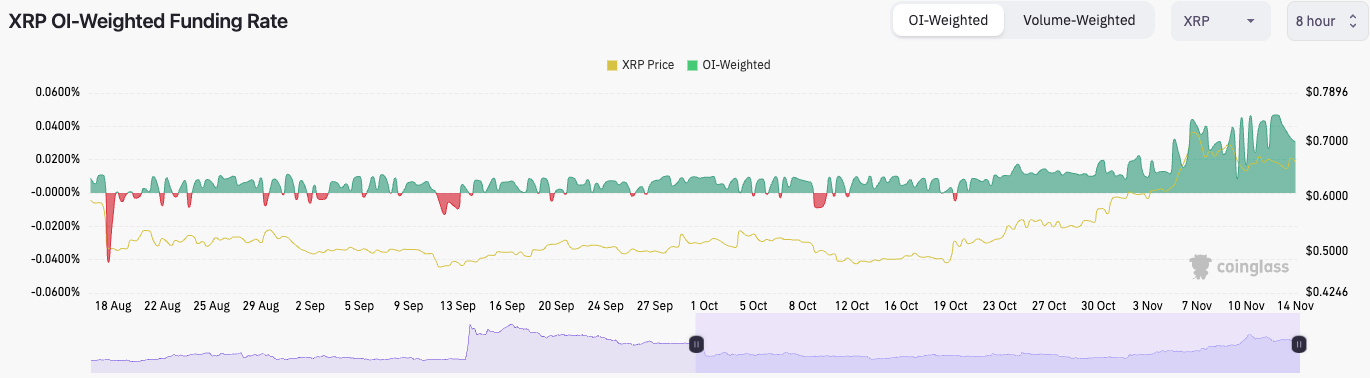This screenshot has width=1370, height=378.
Task: Click the 18 Aug date label
Action: pyautogui.click(x=113, y=306)
